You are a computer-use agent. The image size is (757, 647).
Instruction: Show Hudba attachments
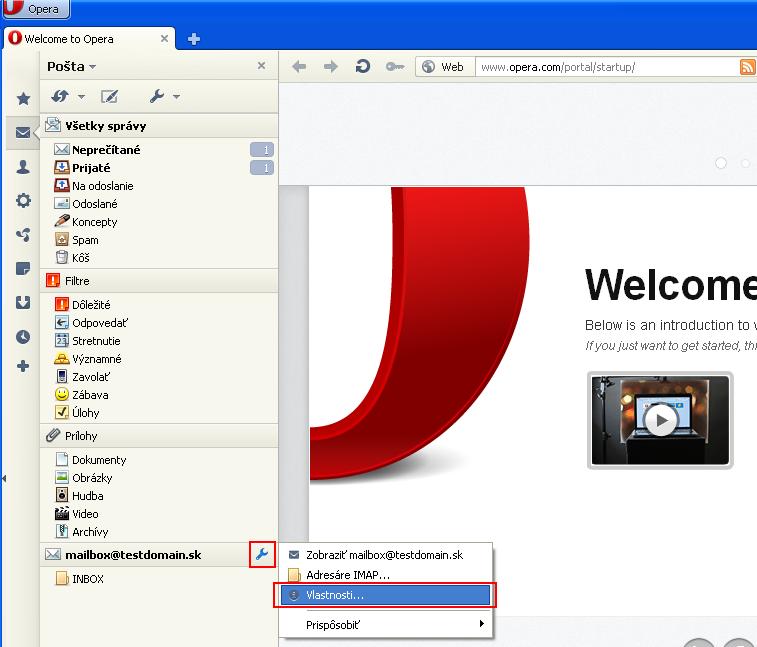coord(159,495)
